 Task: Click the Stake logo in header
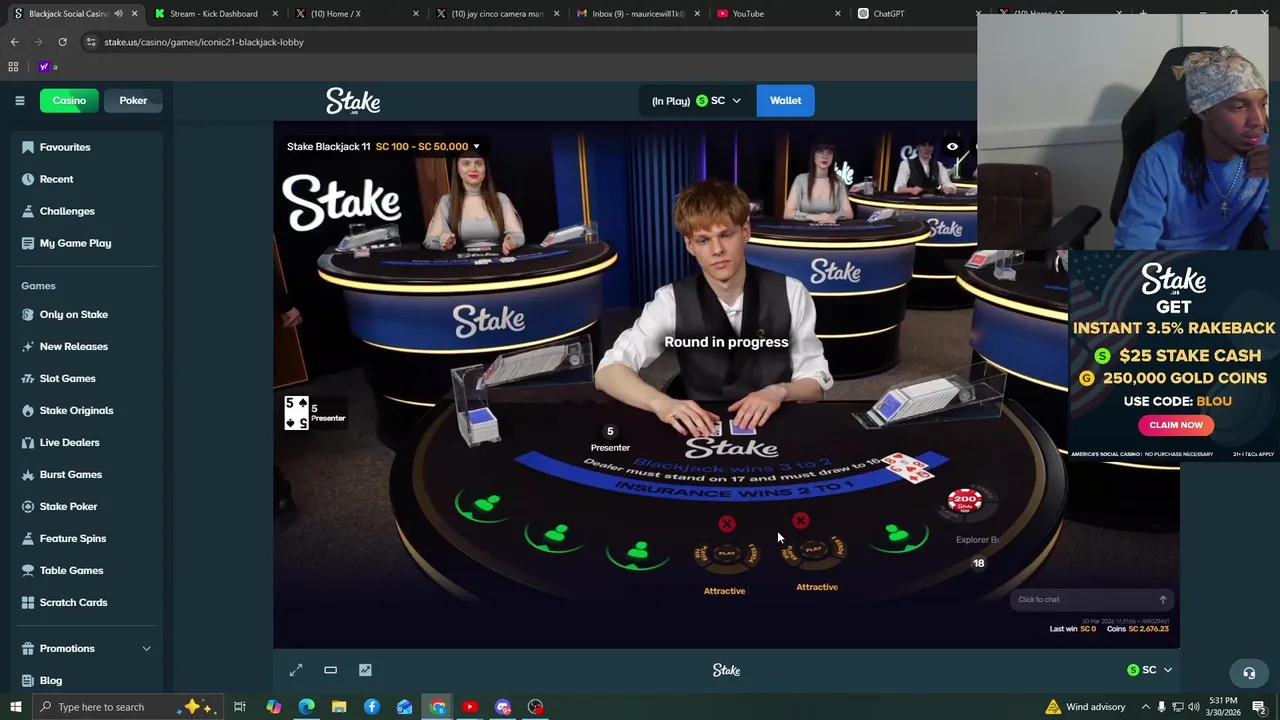(353, 101)
